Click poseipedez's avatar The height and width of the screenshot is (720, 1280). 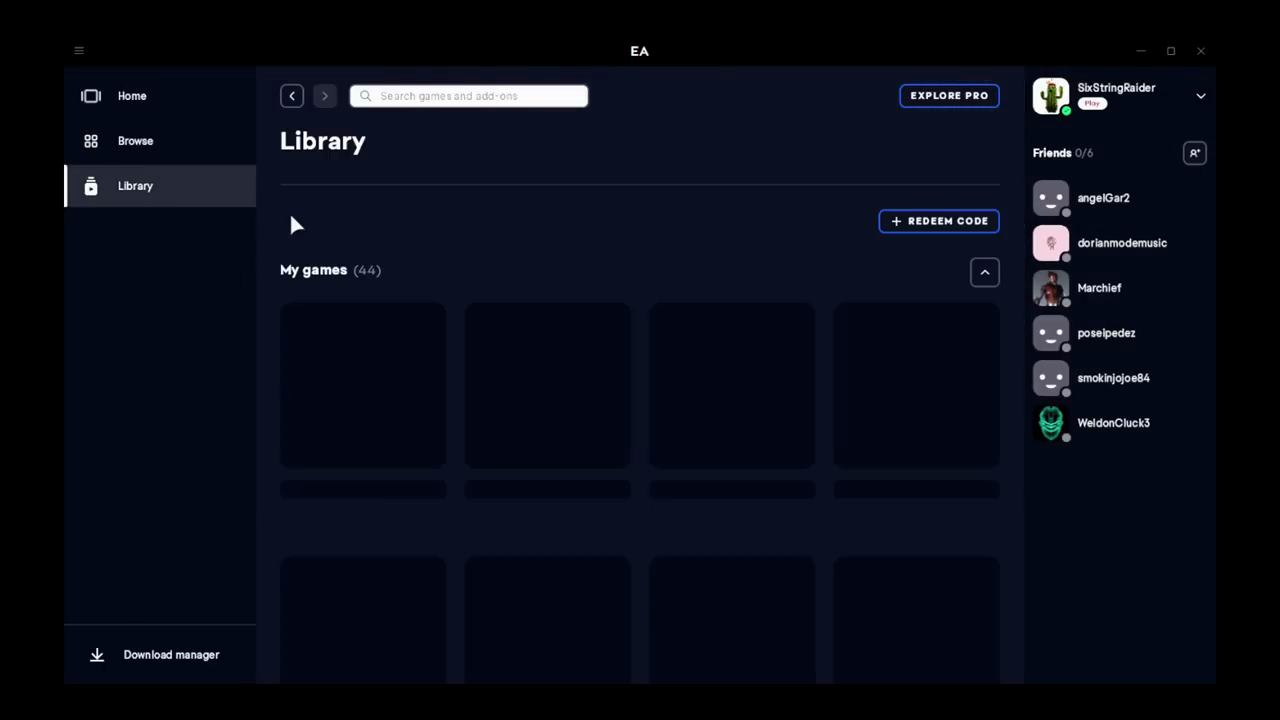coord(1051,333)
